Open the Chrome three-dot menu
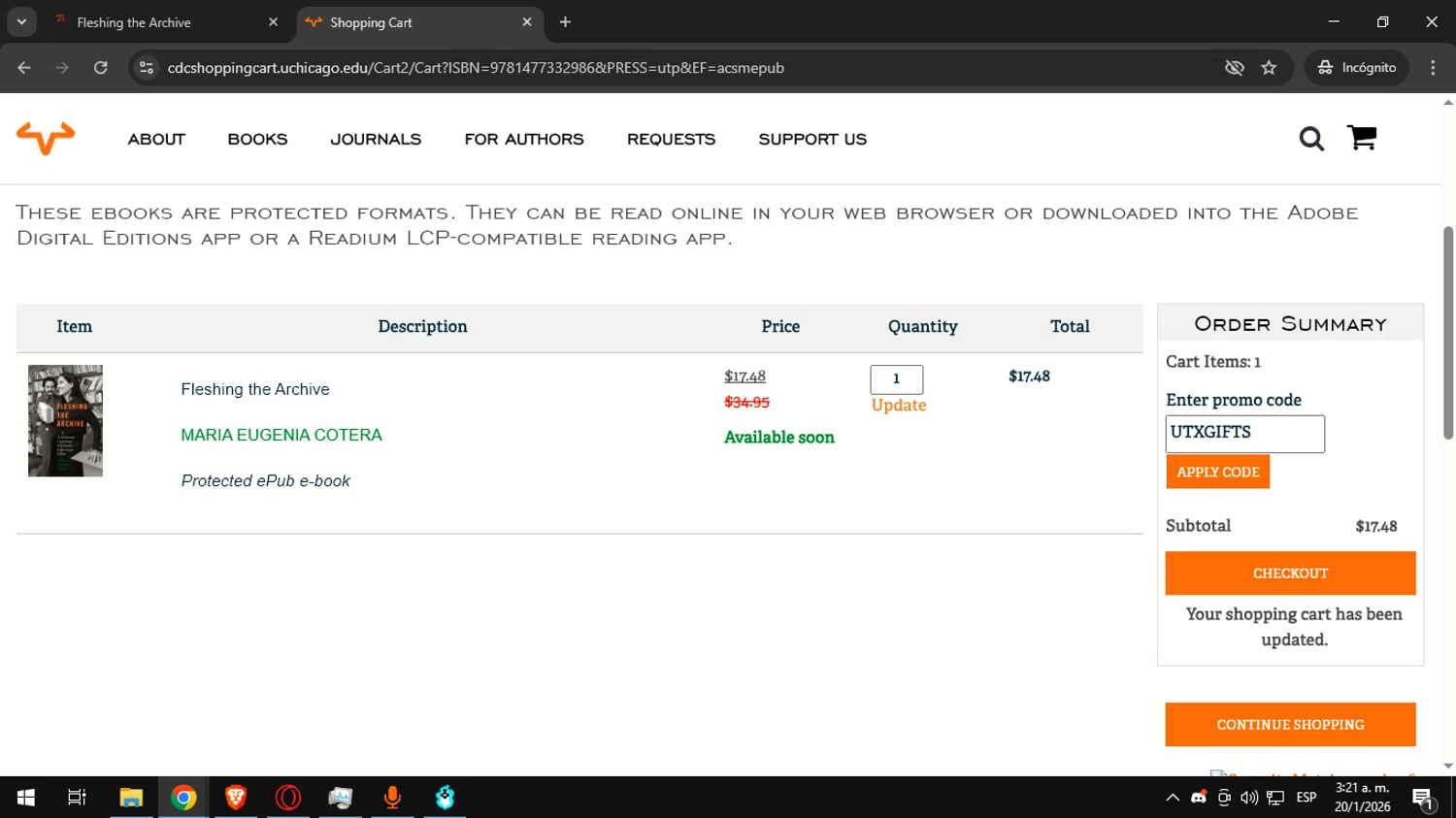 tap(1433, 68)
